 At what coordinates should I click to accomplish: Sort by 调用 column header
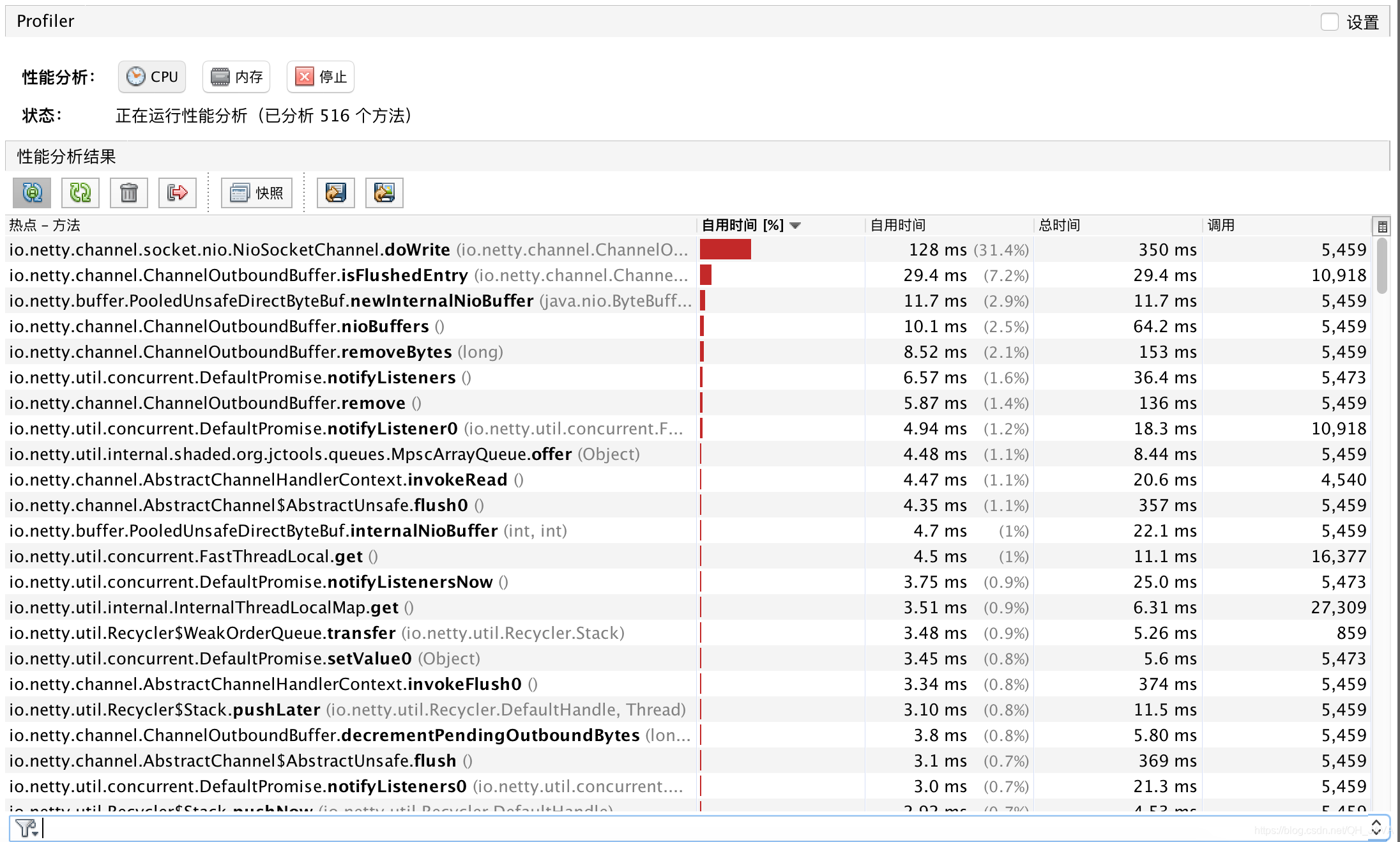(x=1221, y=226)
